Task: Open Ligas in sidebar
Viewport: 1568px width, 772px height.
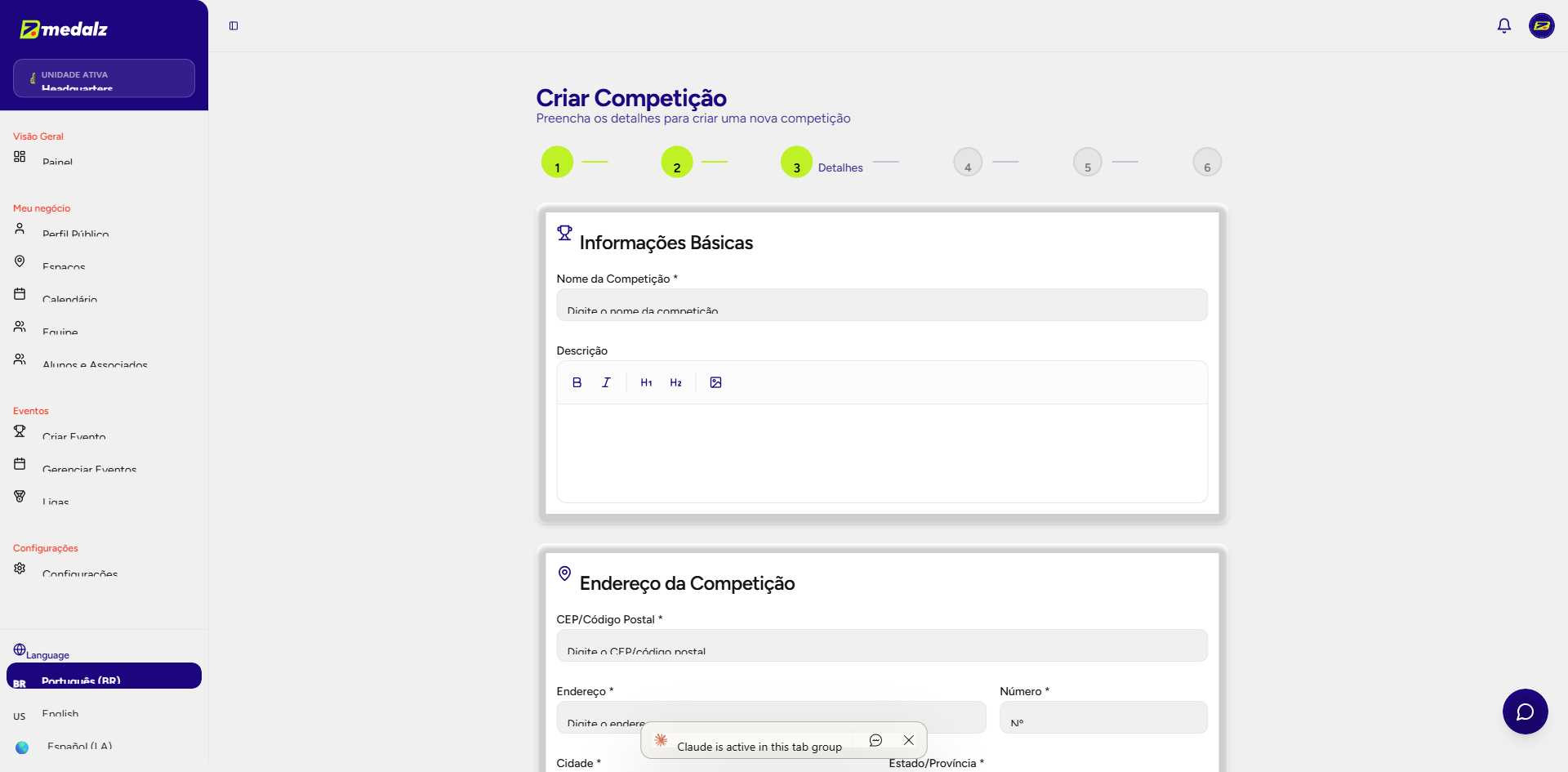Action: pyautogui.click(x=104, y=498)
